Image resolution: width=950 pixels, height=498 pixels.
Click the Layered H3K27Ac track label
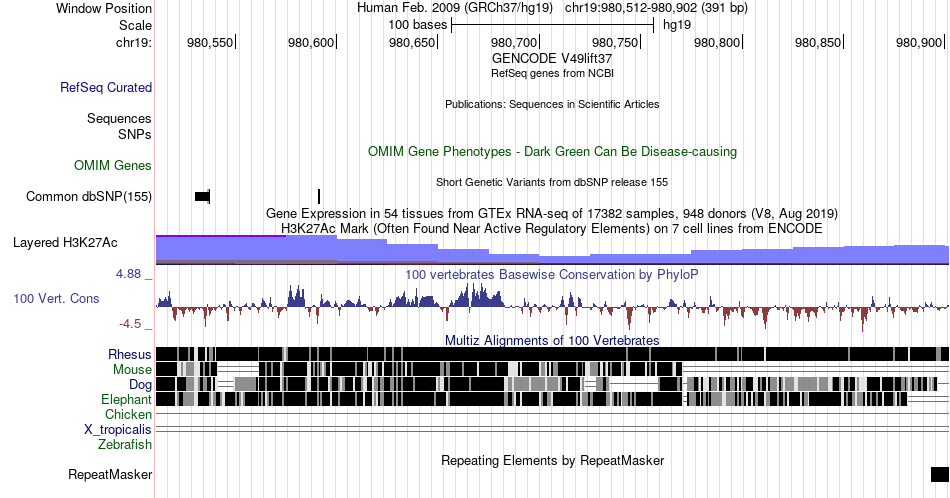pyautogui.click(x=65, y=242)
